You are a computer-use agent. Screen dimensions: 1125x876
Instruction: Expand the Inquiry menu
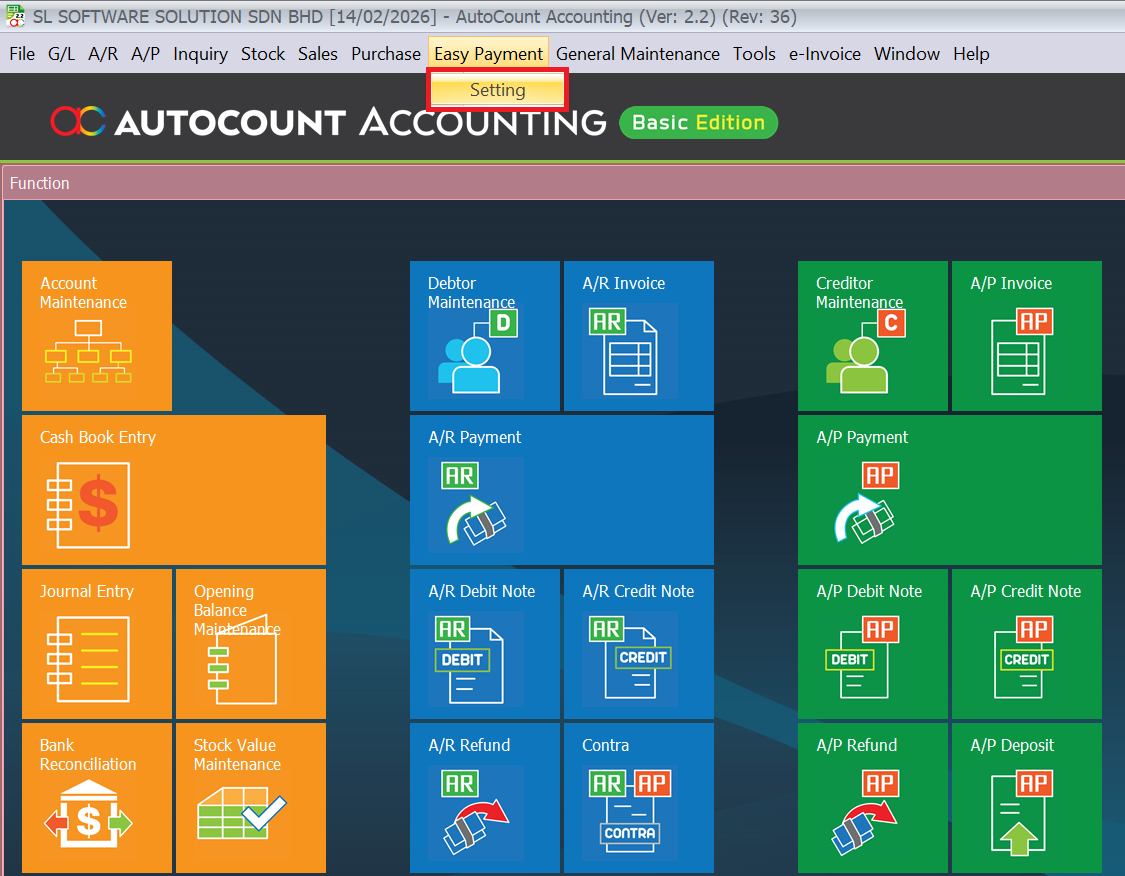tap(200, 54)
